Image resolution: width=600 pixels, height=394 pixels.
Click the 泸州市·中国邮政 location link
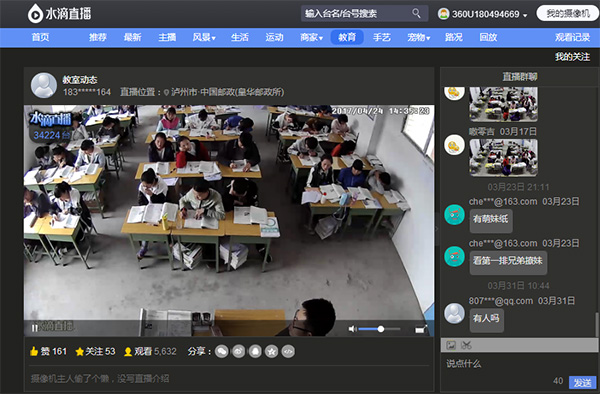pos(228,92)
